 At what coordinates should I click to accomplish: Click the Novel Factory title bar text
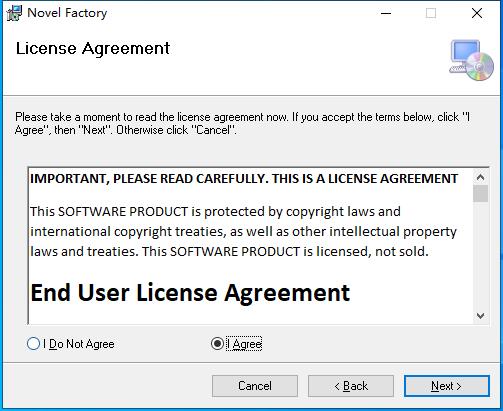(x=67, y=13)
